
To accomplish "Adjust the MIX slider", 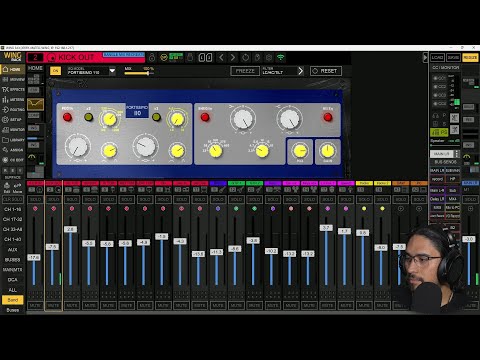I will [x=139, y=73].
